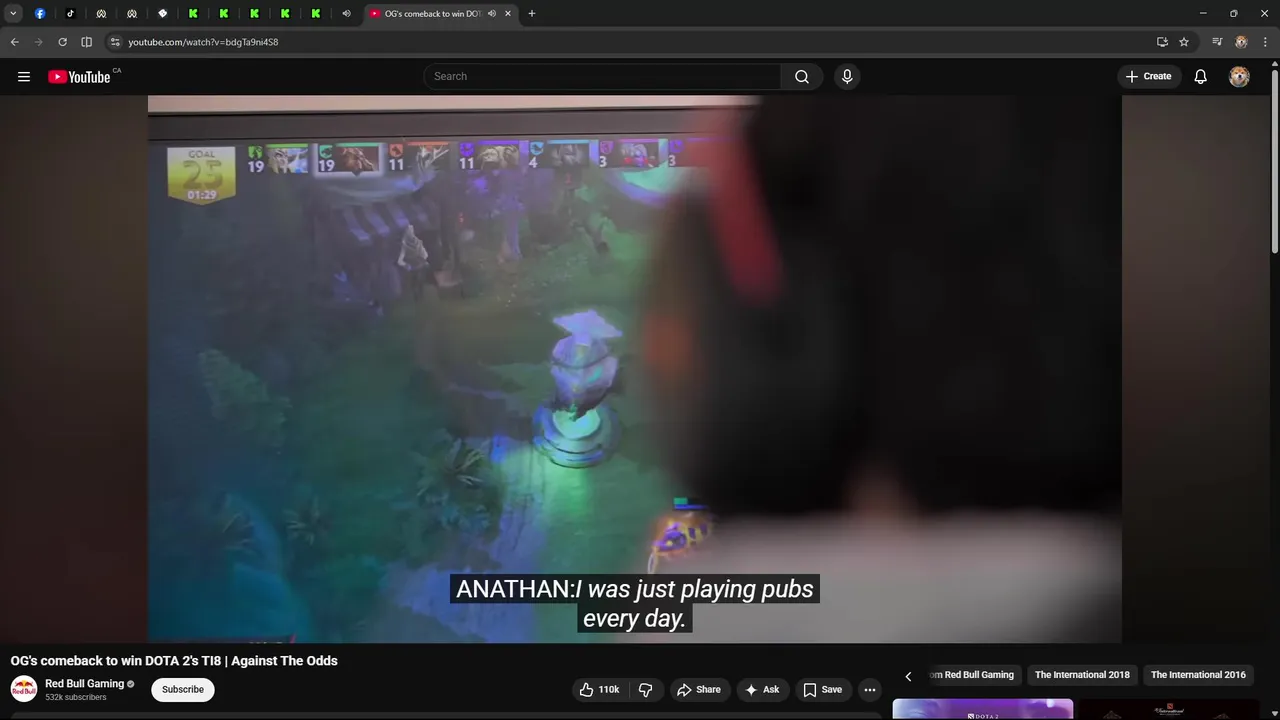
Task: Switch to the TikTok tab
Action: (x=70, y=14)
